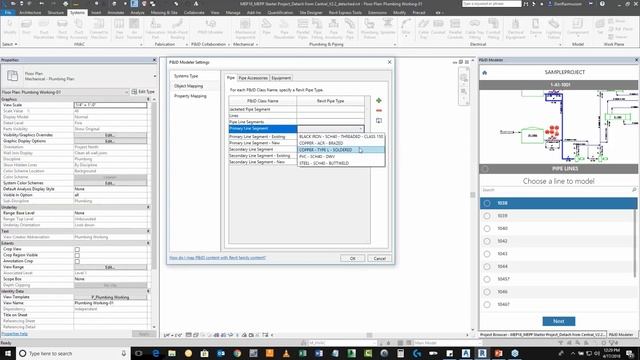The width and height of the screenshot is (640, 360).
Task: Select pipe line 1044 radio button
Action: tap(487, 267)
